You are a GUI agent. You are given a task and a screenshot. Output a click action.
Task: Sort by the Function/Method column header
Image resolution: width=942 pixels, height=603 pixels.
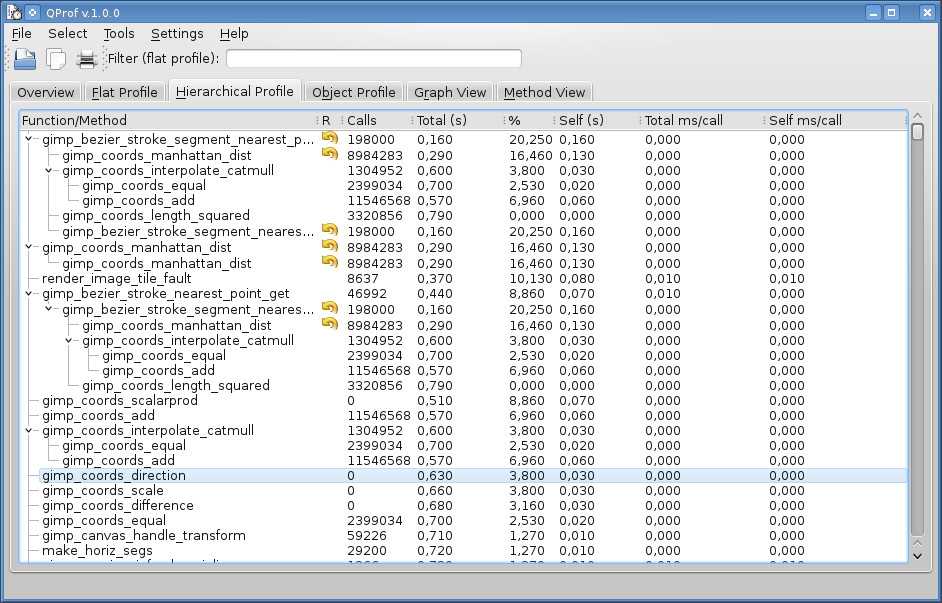(x=168, y=120)
